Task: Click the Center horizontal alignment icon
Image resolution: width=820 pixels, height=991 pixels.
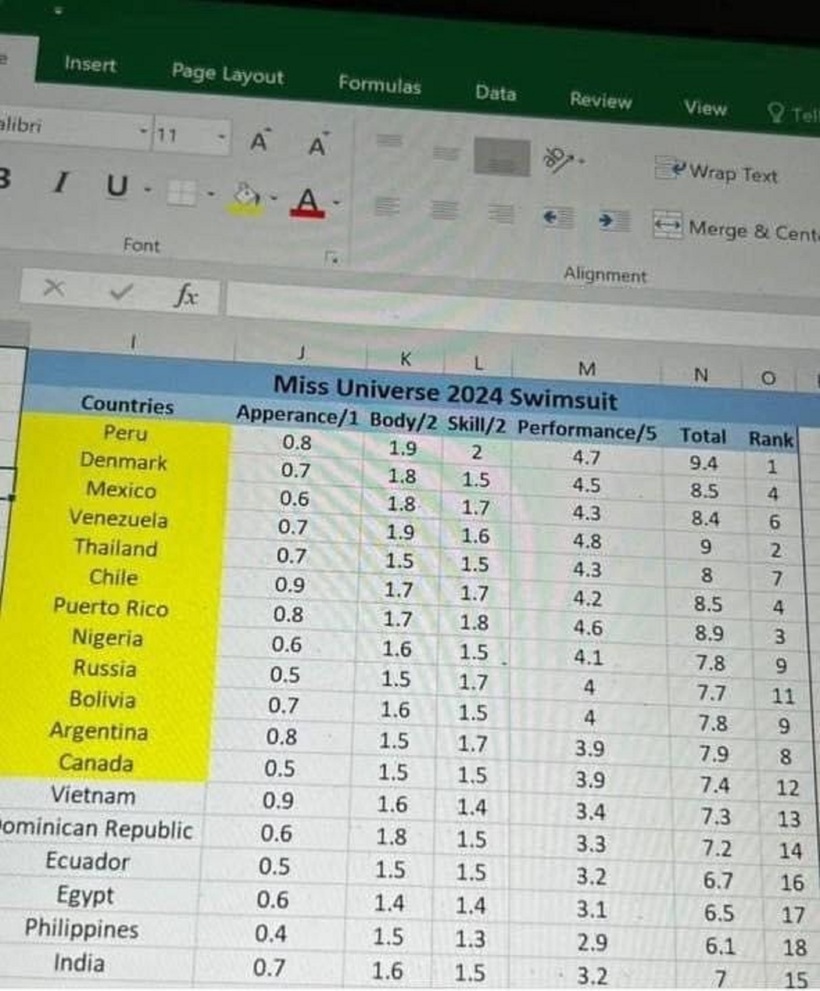Action: pos(446,211)
